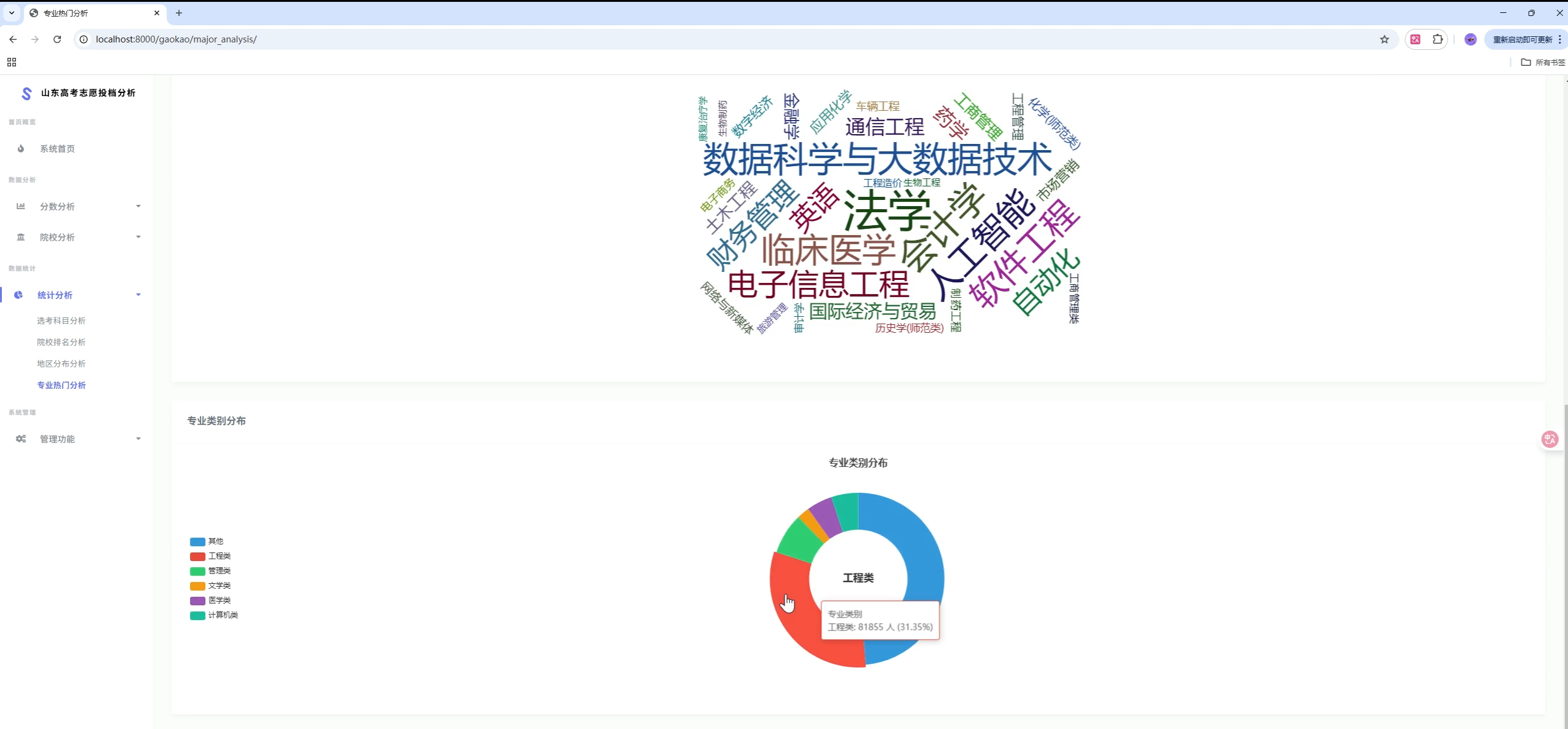Go back with browser back arrow
This screenshot has height=729, width=1568.
click(13, 39)
